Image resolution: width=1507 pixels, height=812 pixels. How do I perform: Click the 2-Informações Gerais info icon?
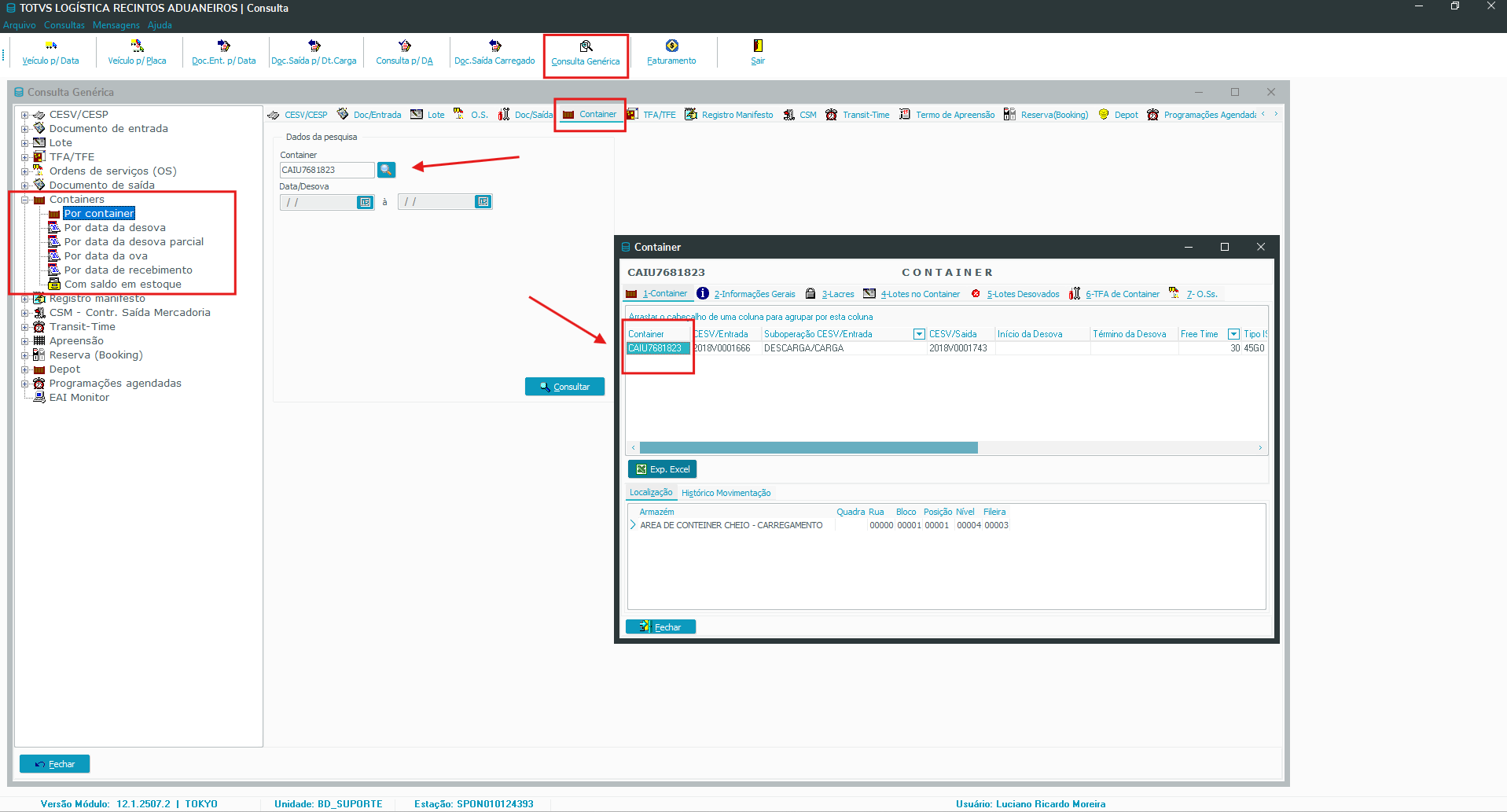point(703,293)
